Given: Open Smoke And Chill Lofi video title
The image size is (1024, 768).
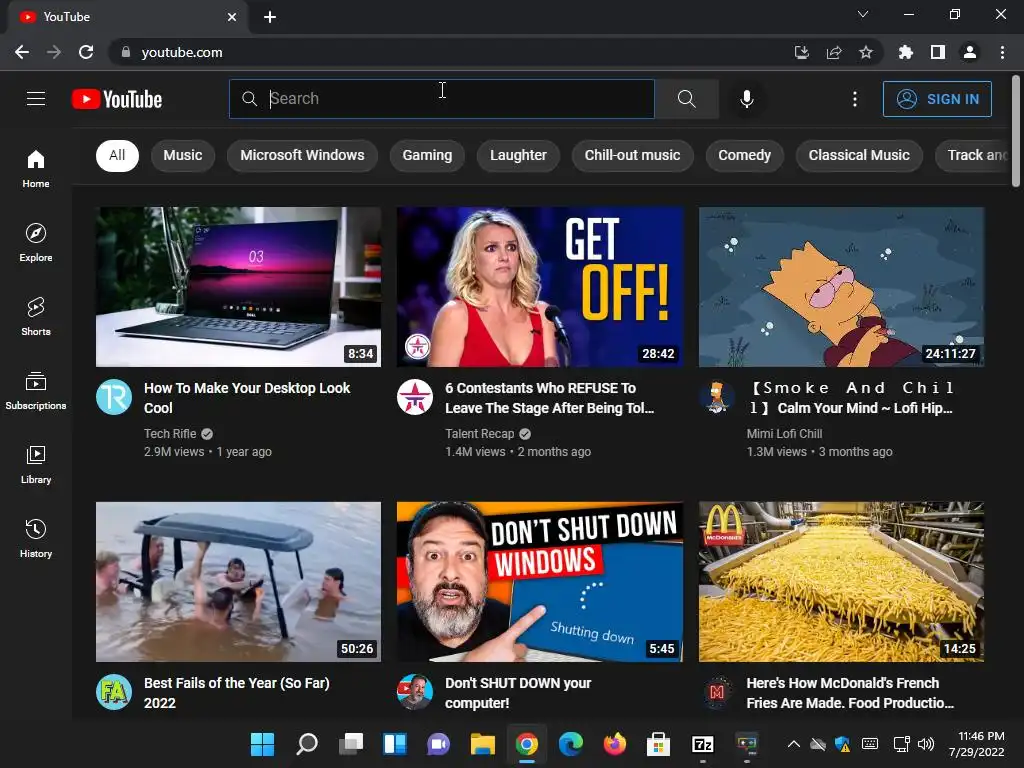Looking at the screenshot, I should [x=852, y=398].
